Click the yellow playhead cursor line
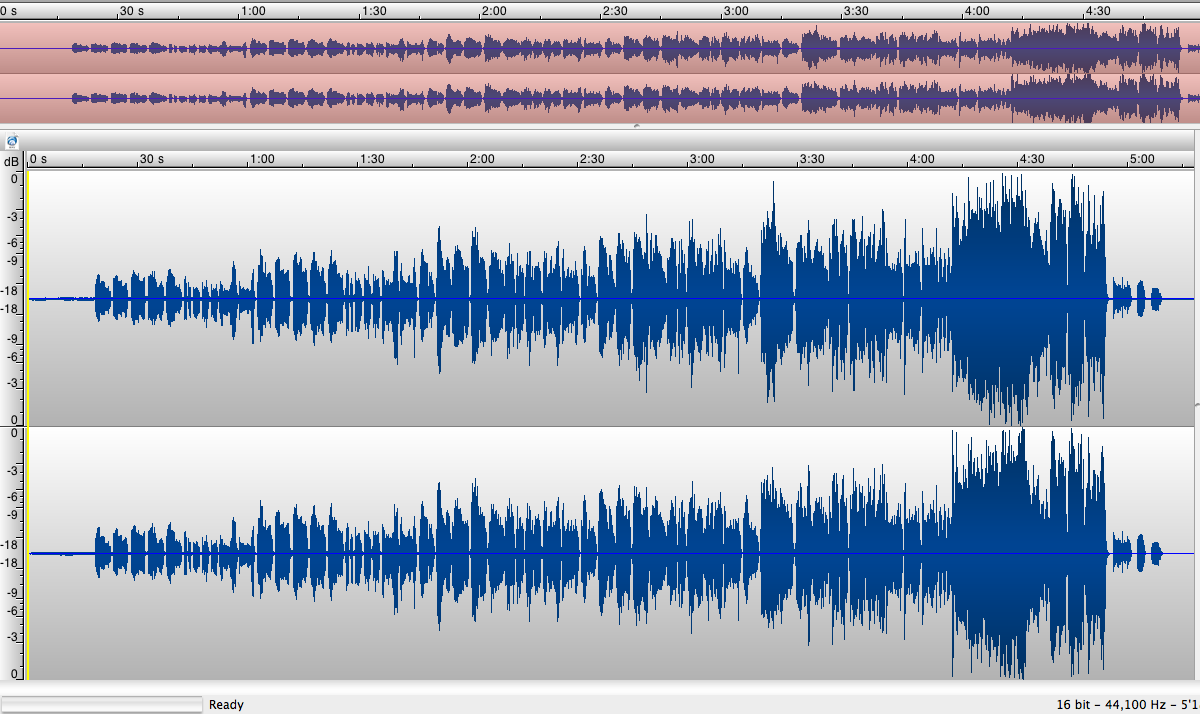 click(28, 425)
